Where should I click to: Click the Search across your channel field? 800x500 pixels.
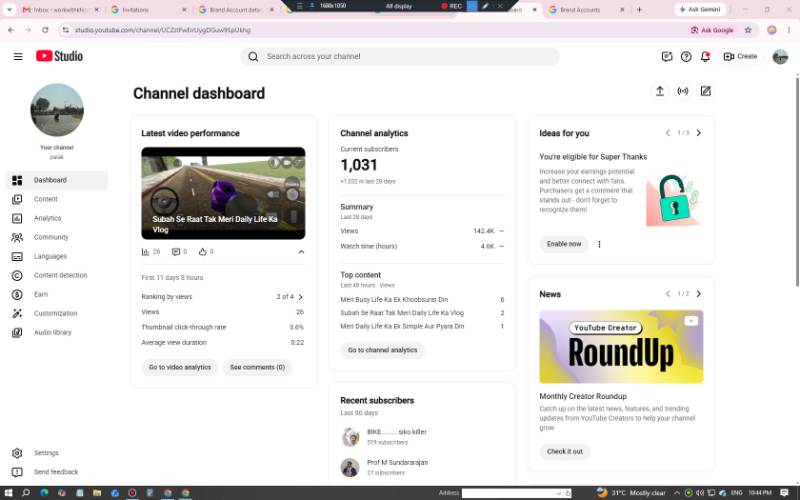click(400, 57)
